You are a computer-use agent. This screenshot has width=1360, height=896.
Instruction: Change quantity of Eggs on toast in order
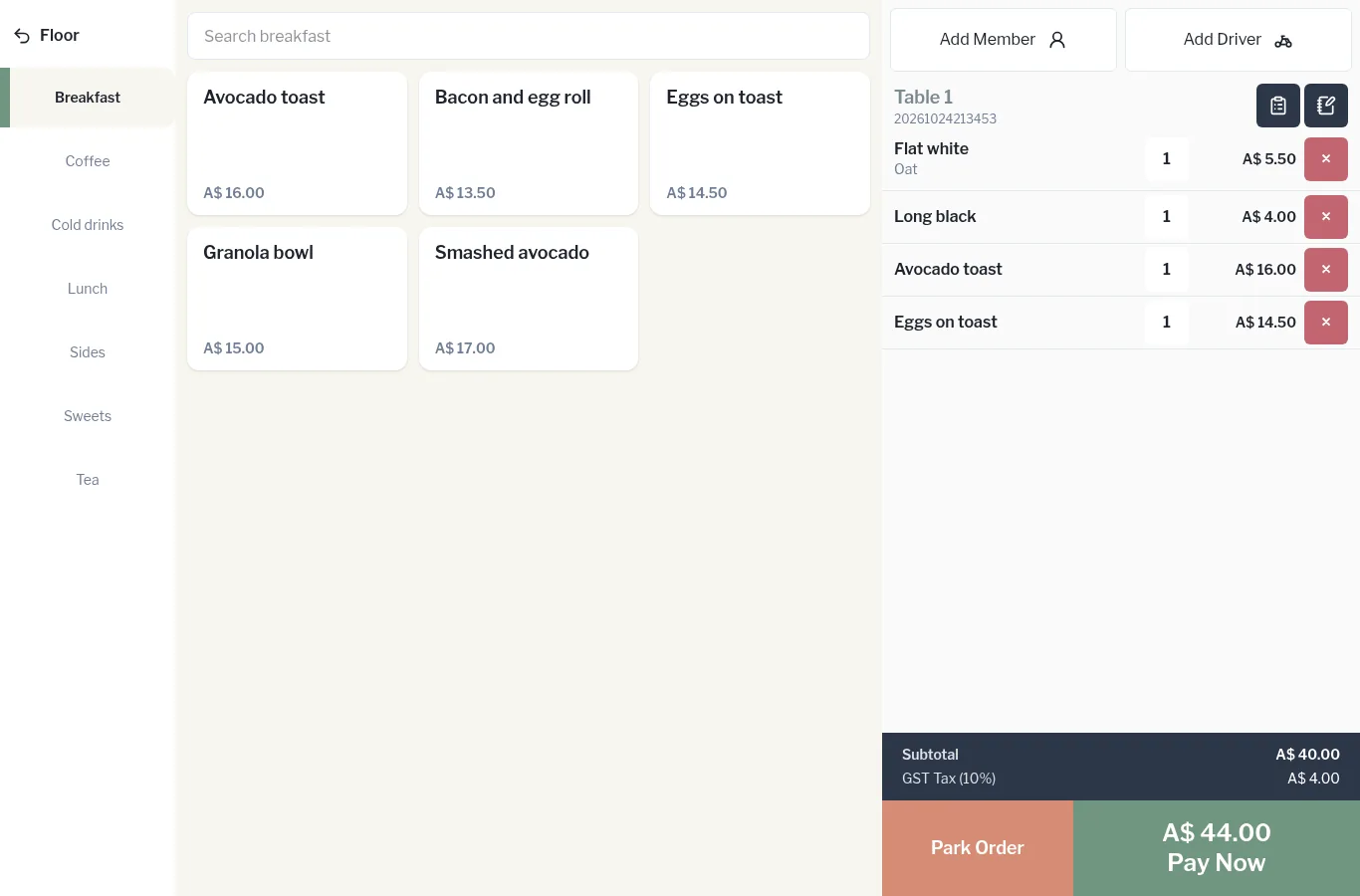1167,323
